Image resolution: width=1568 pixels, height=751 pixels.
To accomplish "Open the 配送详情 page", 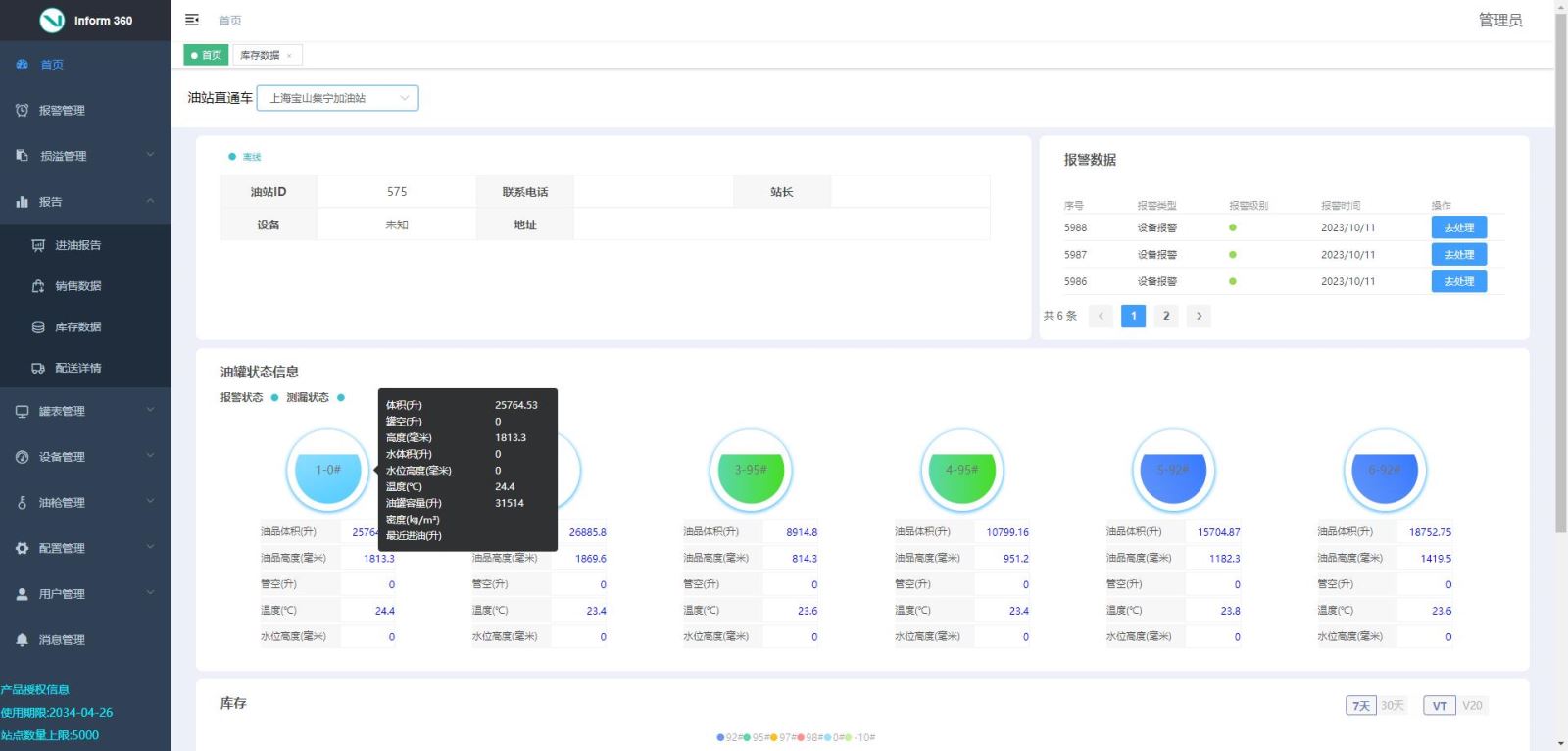I will (77, 369).
